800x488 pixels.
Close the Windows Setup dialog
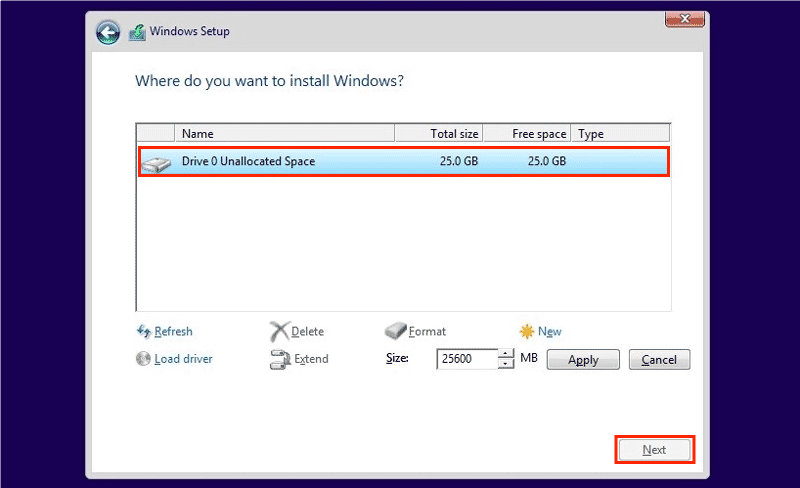pyautogui.click(x=685, y=19)
